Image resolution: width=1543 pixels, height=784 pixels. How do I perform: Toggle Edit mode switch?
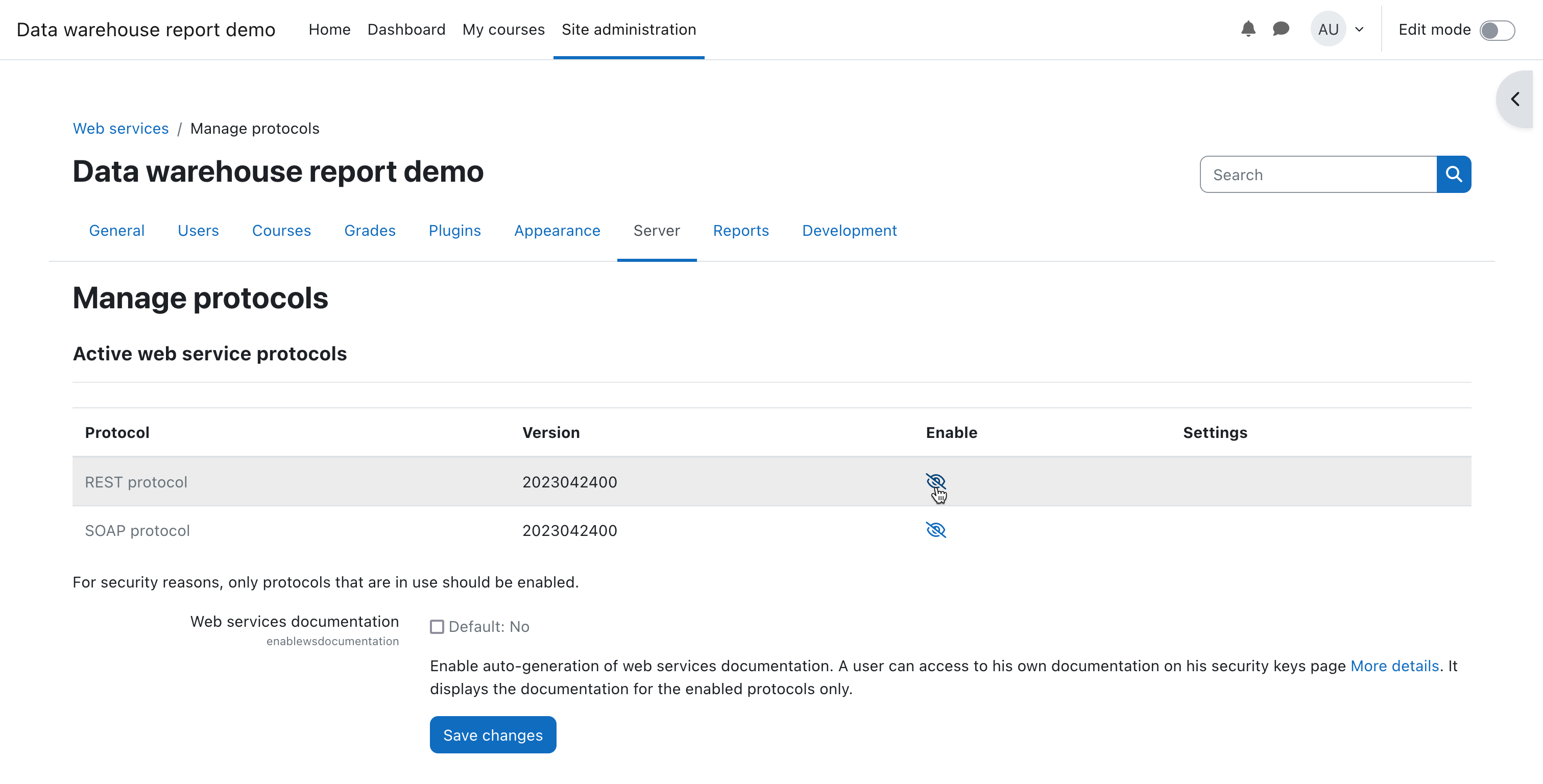click(1496, 30)
